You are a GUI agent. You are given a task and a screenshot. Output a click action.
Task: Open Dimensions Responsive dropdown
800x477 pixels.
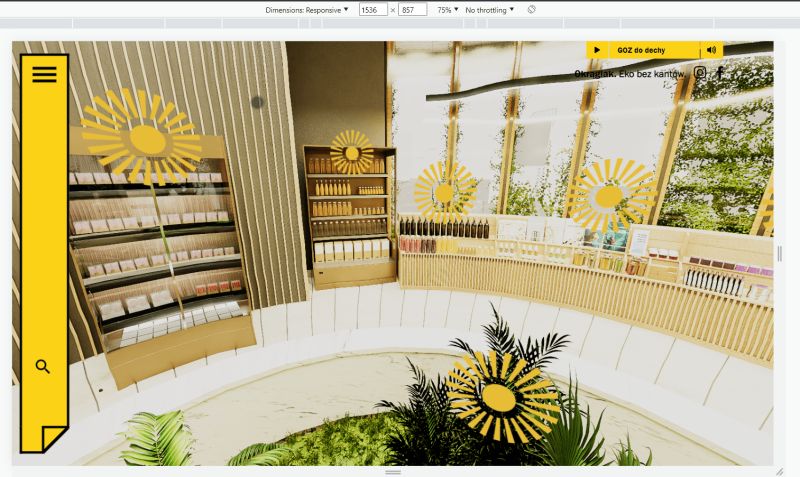(x=307, y=10)
